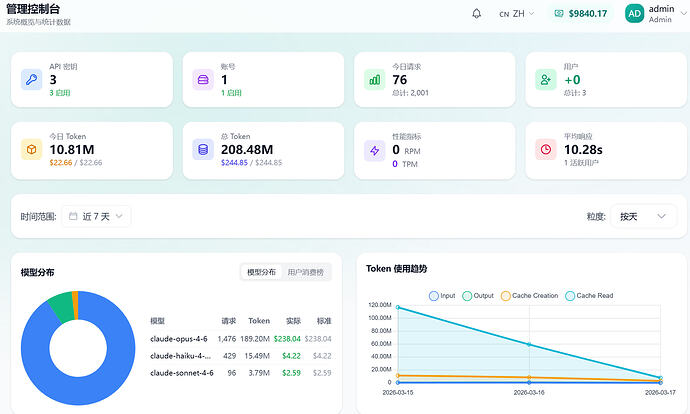Click the lightning performance icon

[x=374, y=151]
